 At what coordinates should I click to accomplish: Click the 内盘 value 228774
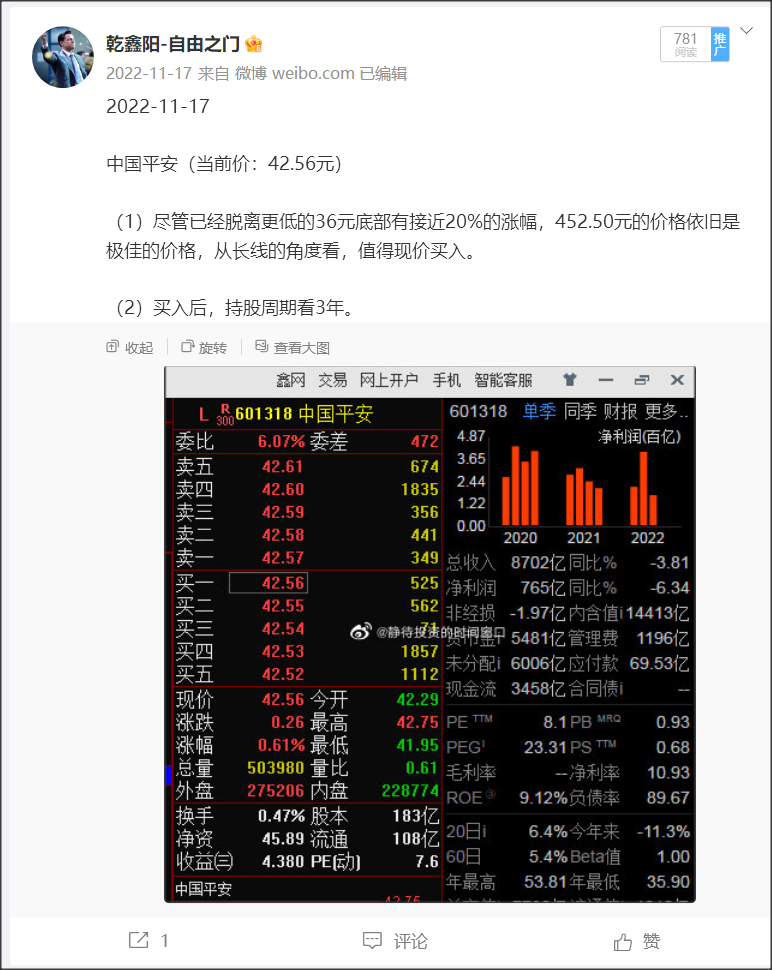(x=410, y=791)
